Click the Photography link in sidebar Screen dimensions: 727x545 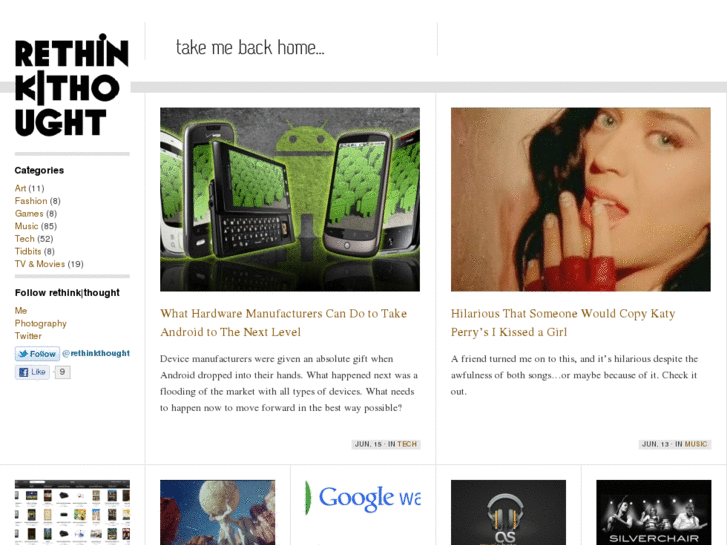click(40, 323)
